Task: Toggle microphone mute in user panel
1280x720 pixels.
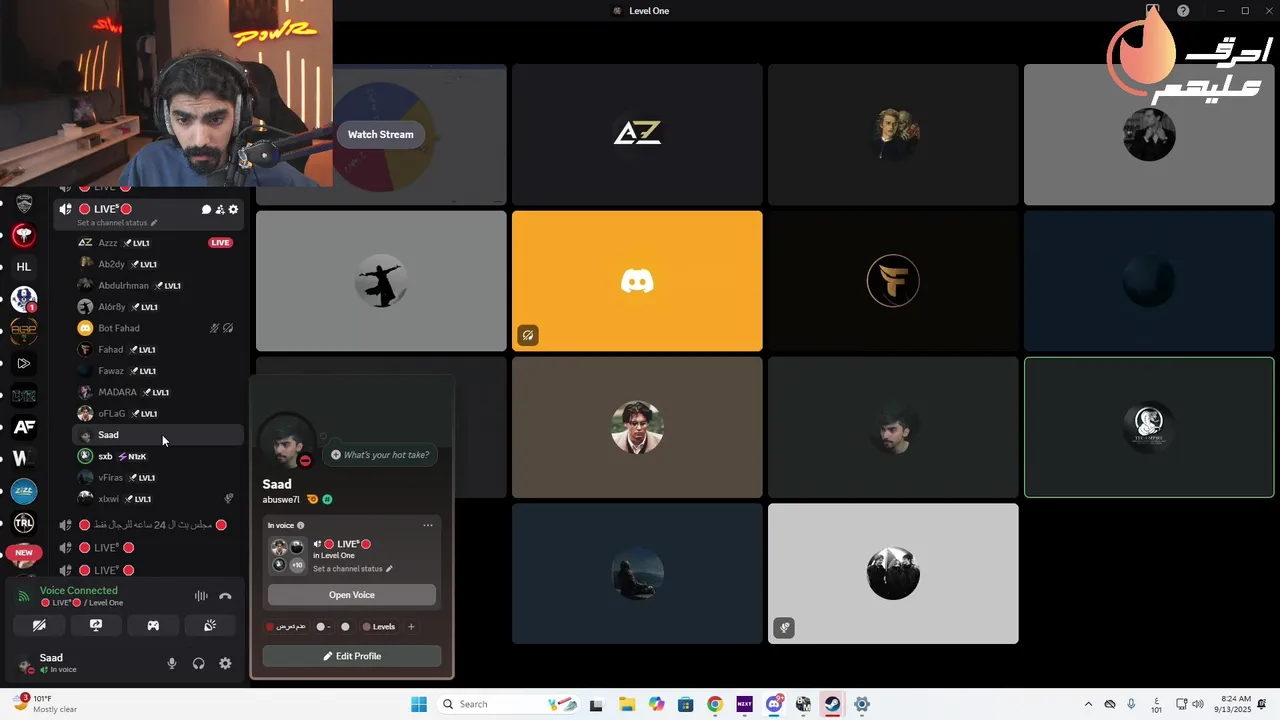Action: 172,663
